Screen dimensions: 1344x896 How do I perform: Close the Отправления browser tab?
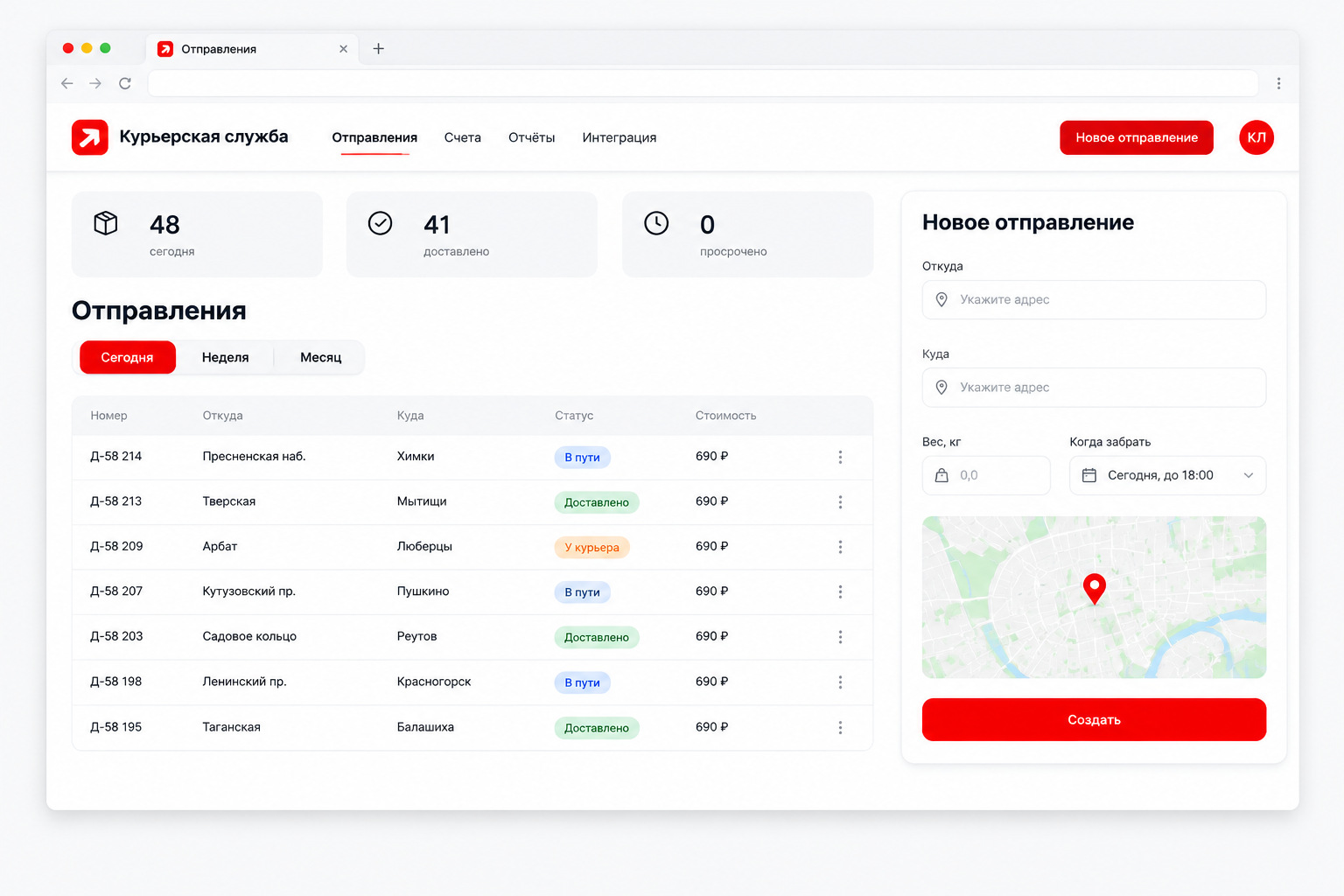tap(343, 49)
